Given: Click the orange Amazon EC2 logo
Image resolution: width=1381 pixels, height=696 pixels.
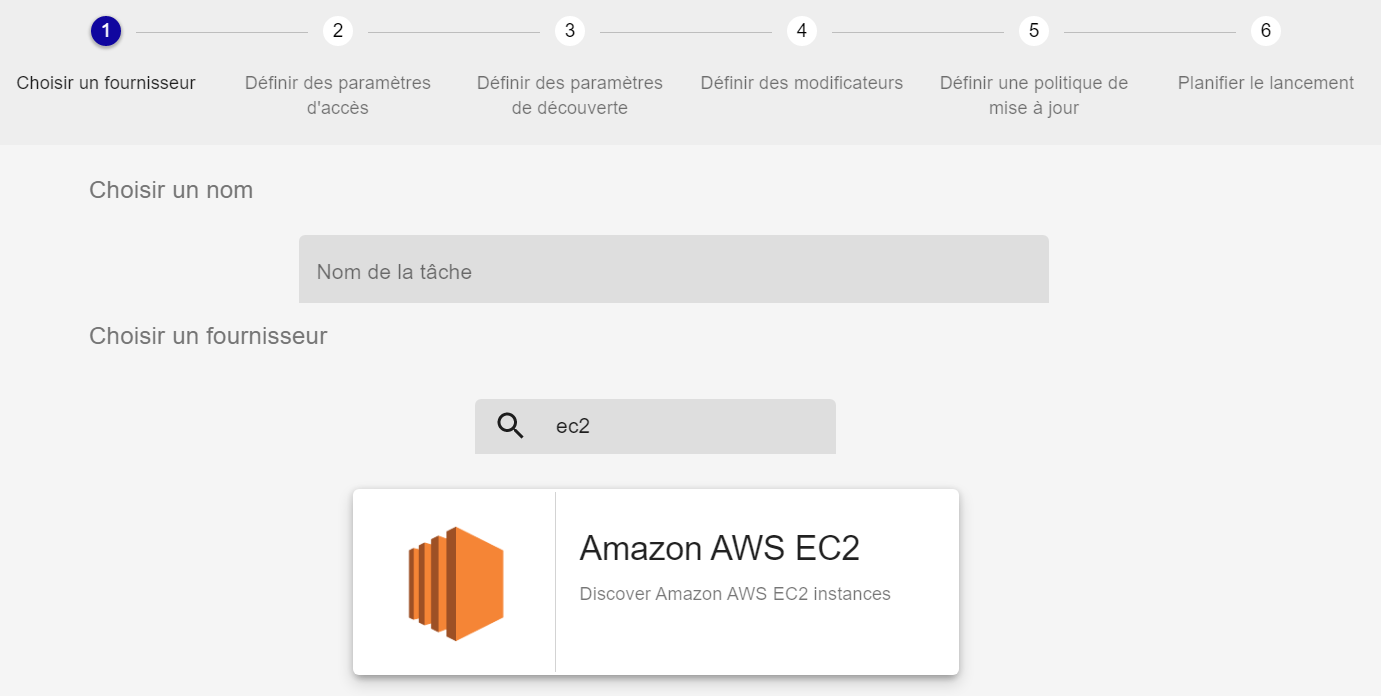Looking at the screenshot, I should [x=455, y=583].
